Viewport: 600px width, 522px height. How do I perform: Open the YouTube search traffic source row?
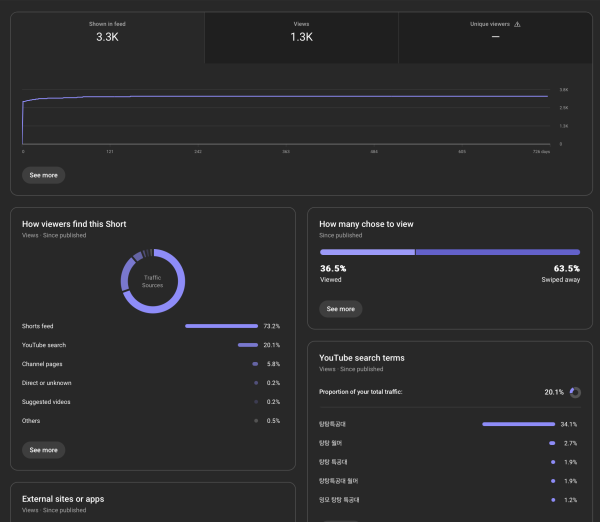[x=46, y=345]
